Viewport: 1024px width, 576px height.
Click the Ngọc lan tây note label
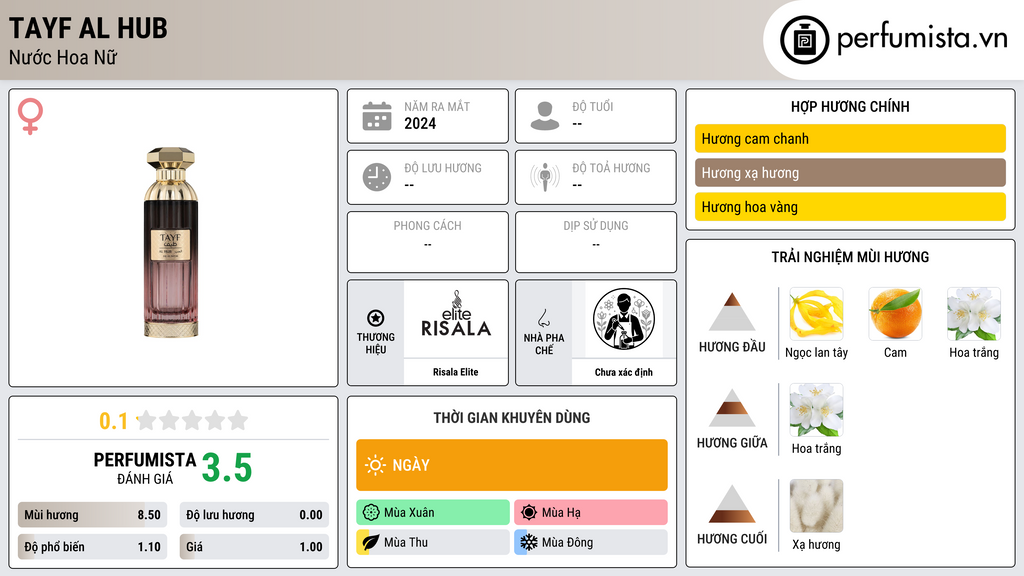coord(816,353)
